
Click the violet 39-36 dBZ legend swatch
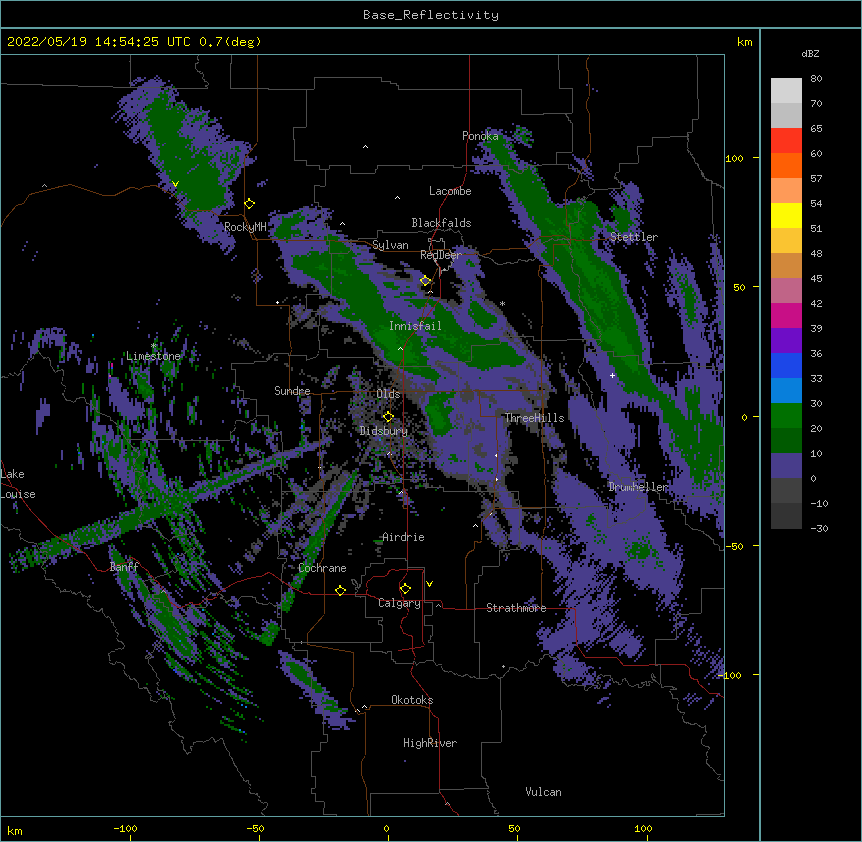point(786,341)
